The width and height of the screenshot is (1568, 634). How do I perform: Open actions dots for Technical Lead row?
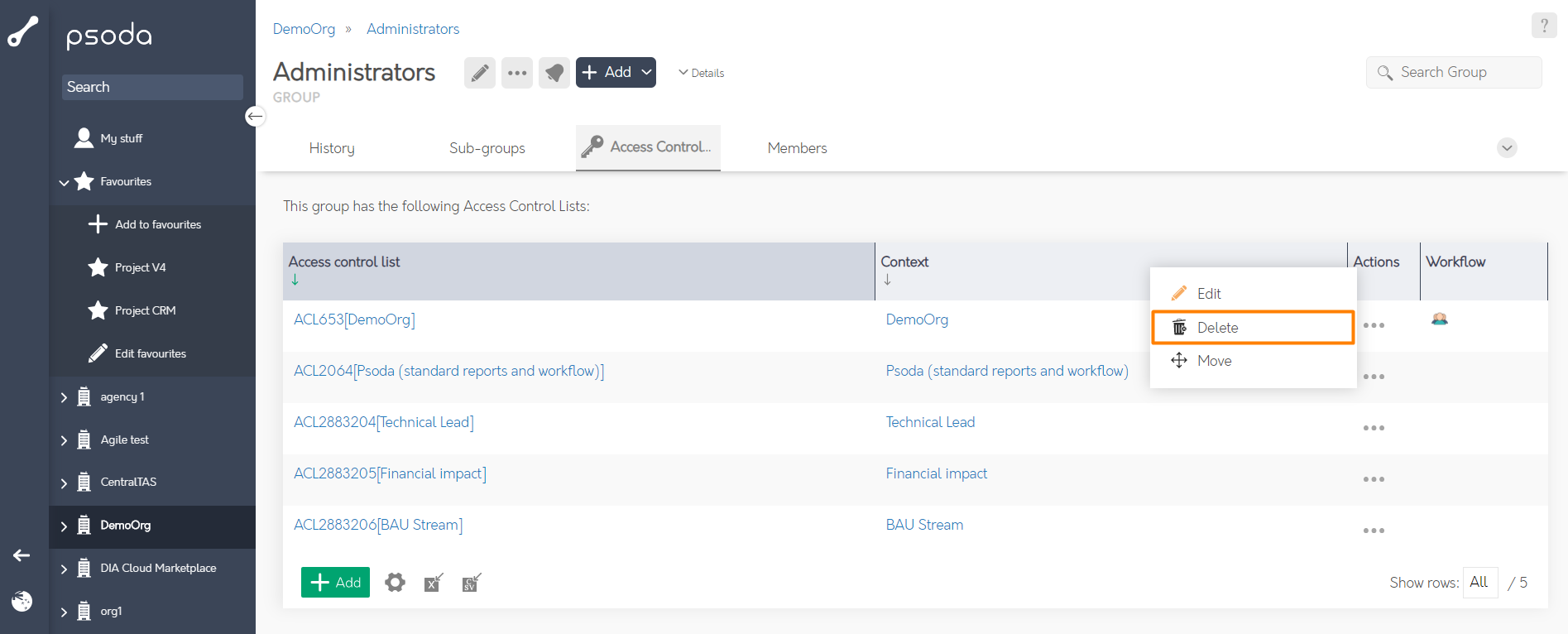(x=1374, y=428)
